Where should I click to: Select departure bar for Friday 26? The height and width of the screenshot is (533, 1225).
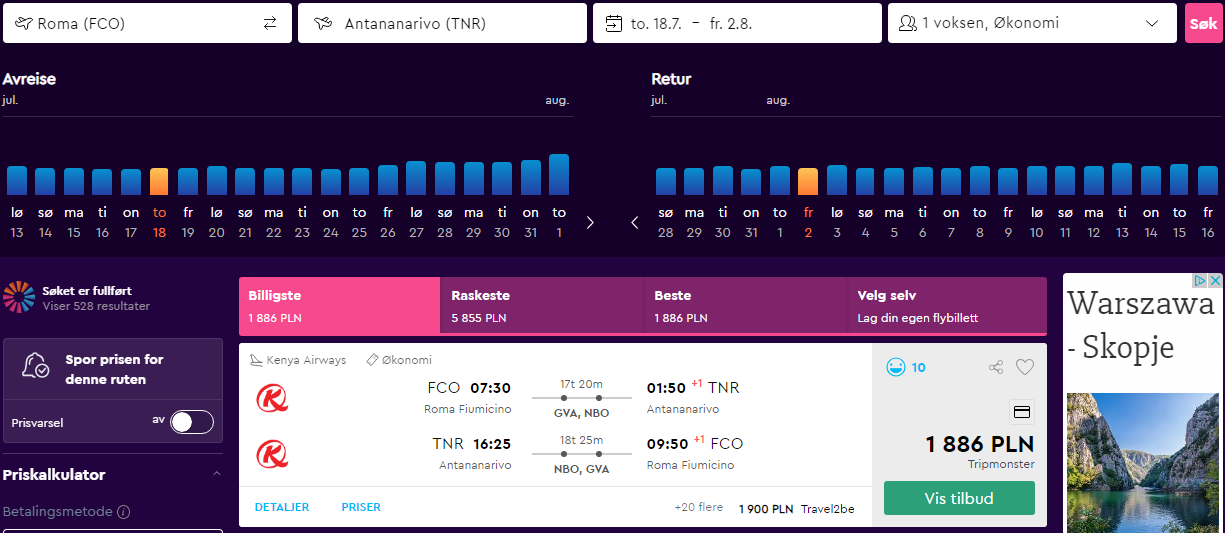tap(388, 180)
